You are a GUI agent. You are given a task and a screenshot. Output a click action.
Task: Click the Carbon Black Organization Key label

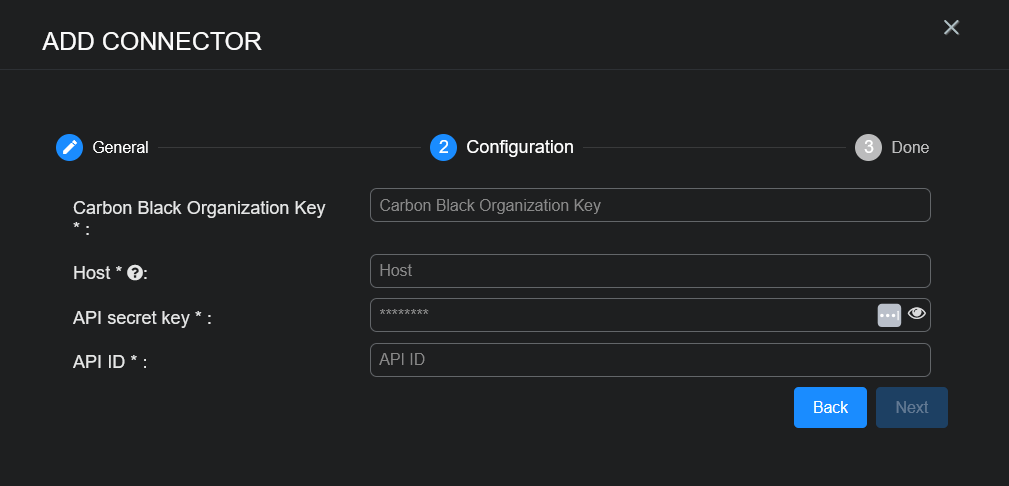click(199, 208)
